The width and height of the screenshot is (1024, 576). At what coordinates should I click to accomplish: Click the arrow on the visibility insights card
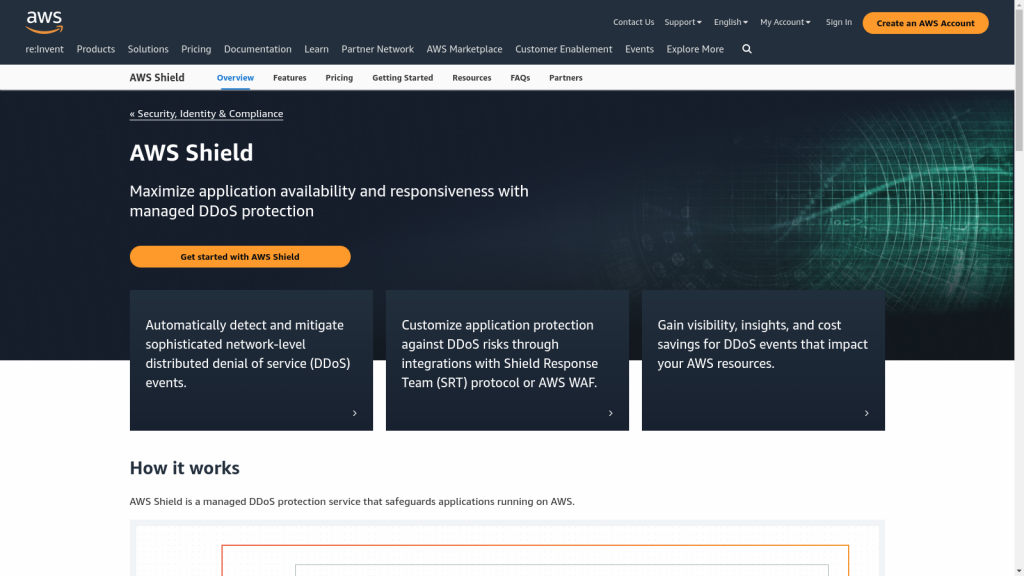(x=866, y=412)
